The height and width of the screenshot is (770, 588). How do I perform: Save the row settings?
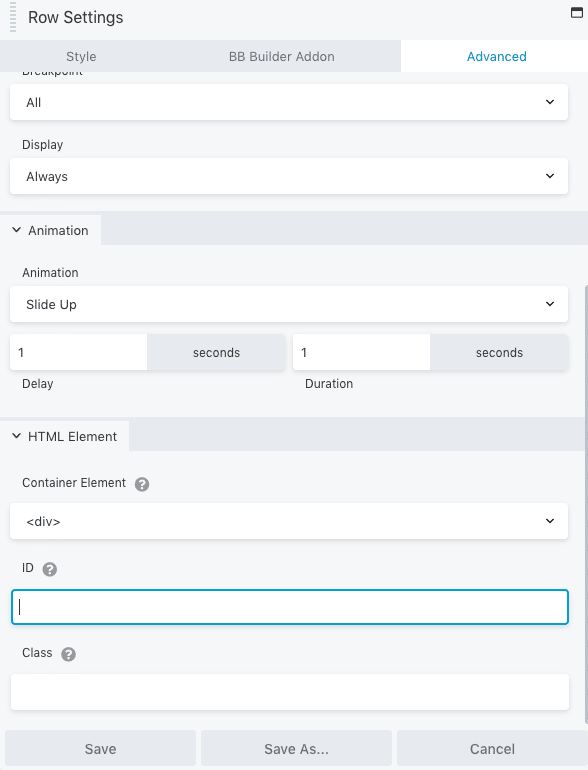click(x=100, y=749)
